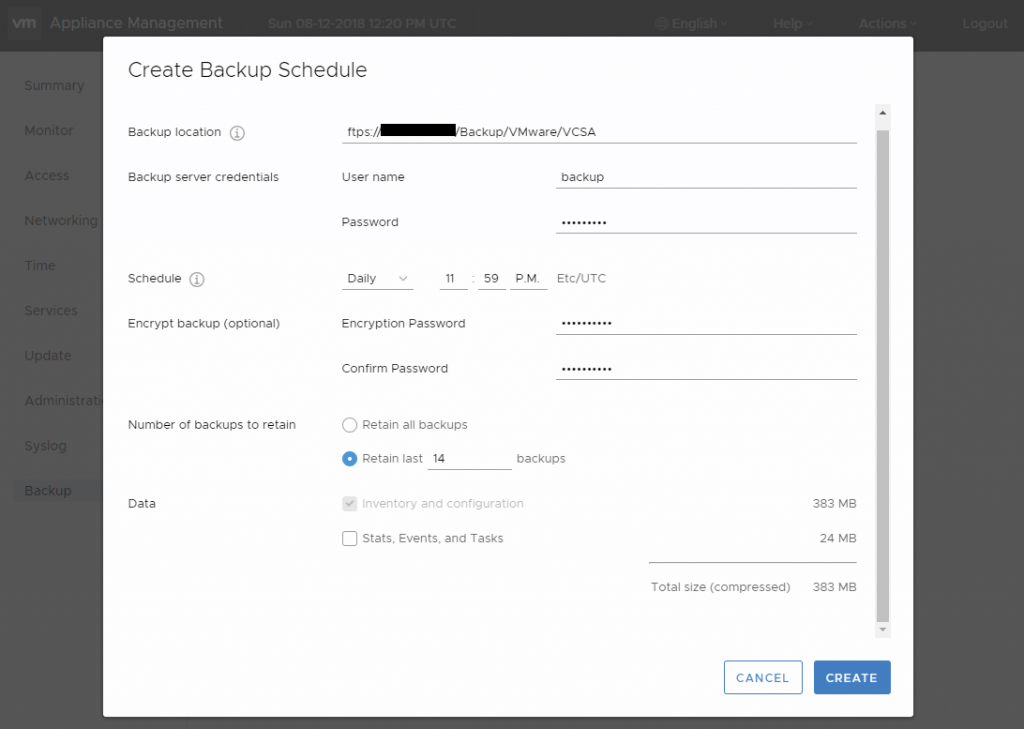This screenshot has height=729, width=1024.
Task: Click Inventory and configuration checkbox
Action: (x=349, y=504)
